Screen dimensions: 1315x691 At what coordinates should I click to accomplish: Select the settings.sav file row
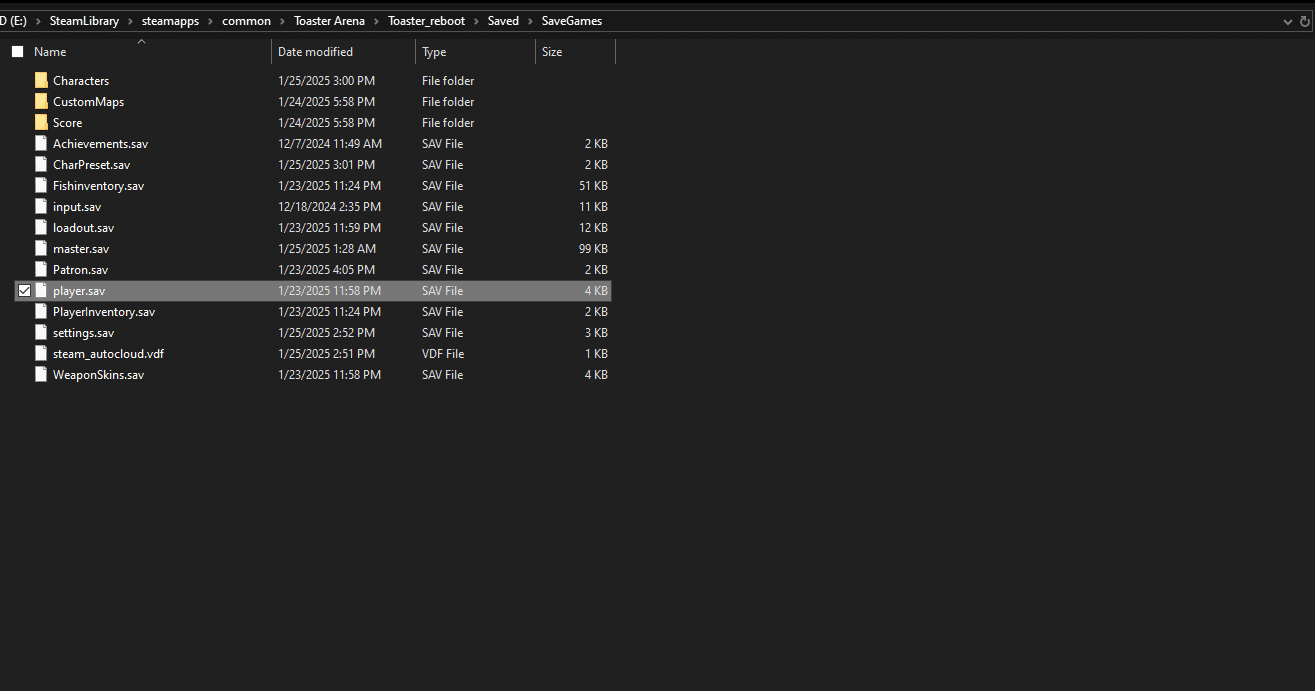point(312,332)
